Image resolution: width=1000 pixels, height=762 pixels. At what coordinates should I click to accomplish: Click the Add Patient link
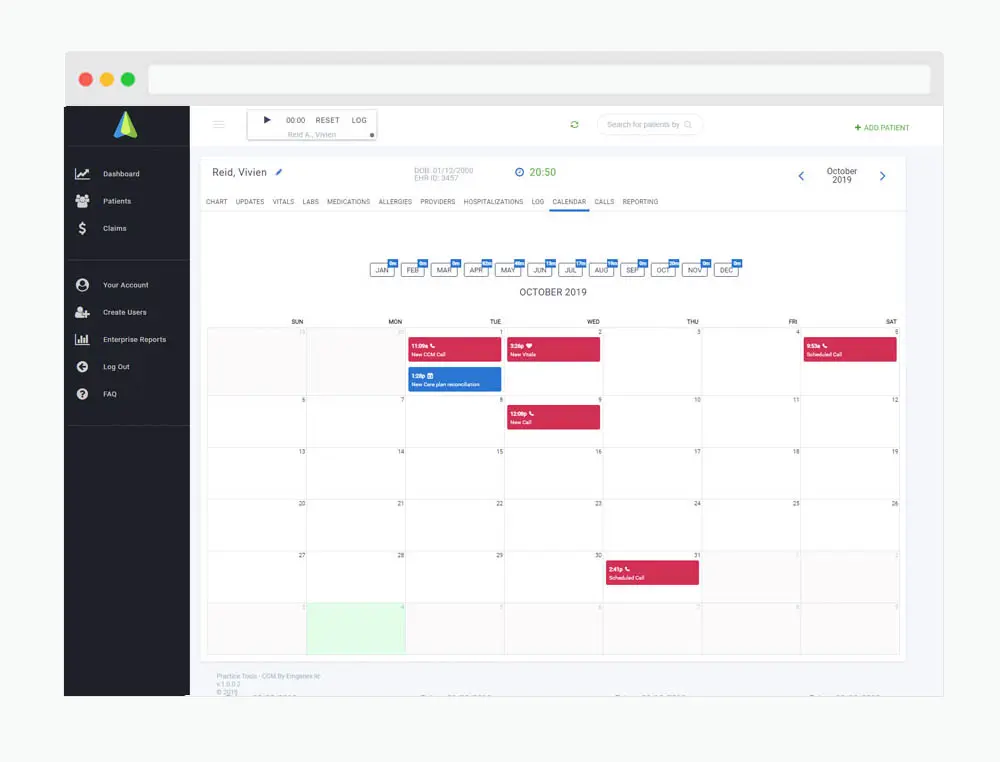point(882,128)
